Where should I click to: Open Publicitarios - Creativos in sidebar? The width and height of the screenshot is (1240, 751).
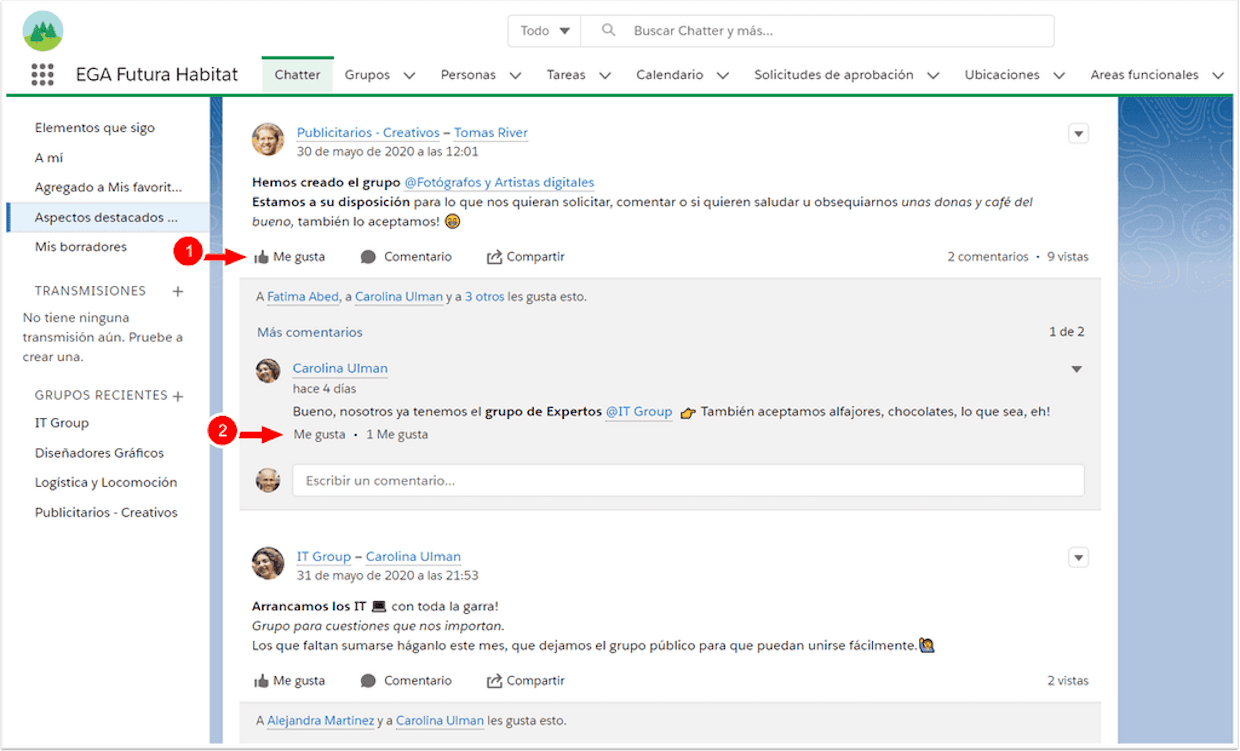coord(106,513)
